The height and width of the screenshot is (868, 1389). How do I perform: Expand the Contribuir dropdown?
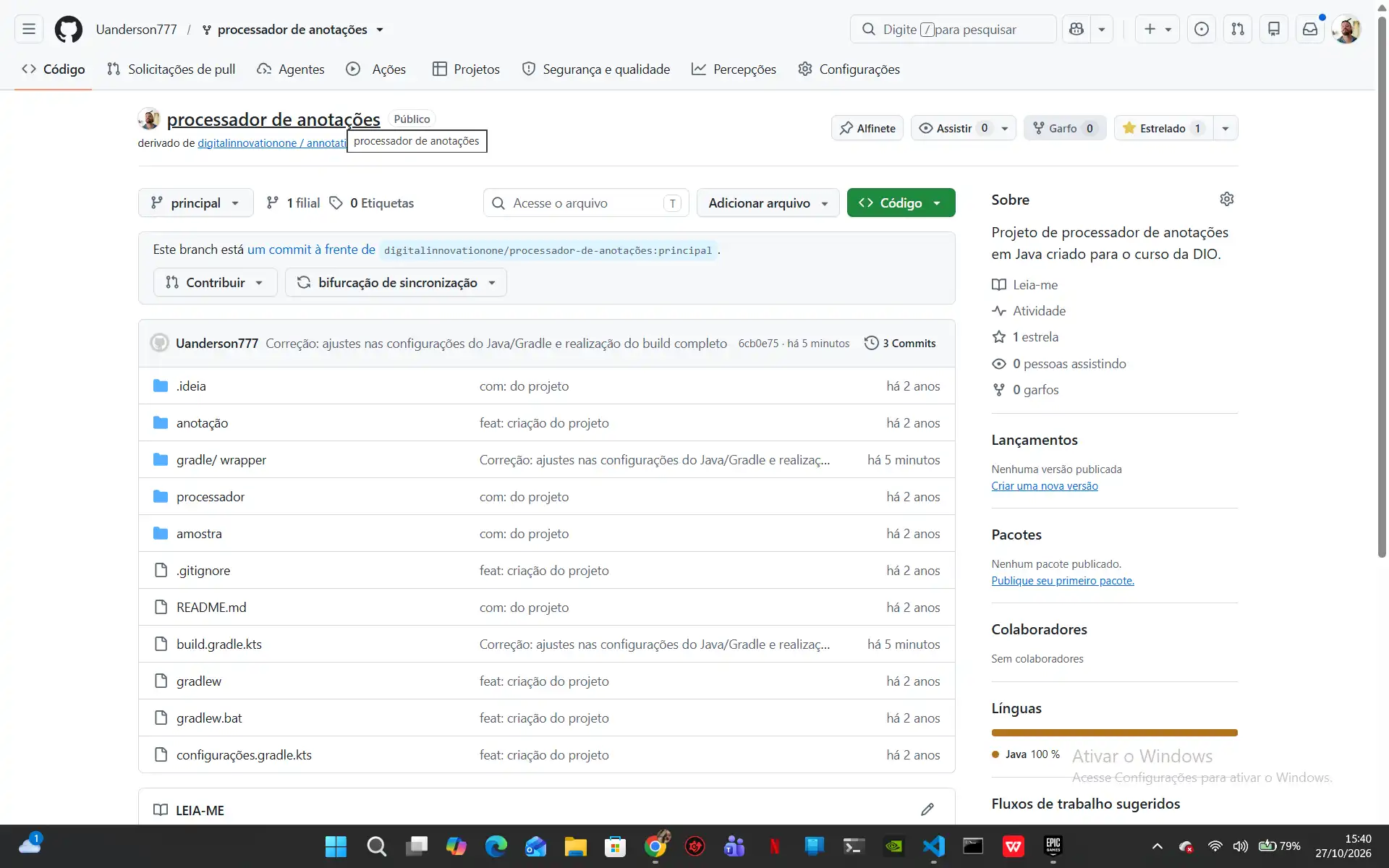[215, 282]
